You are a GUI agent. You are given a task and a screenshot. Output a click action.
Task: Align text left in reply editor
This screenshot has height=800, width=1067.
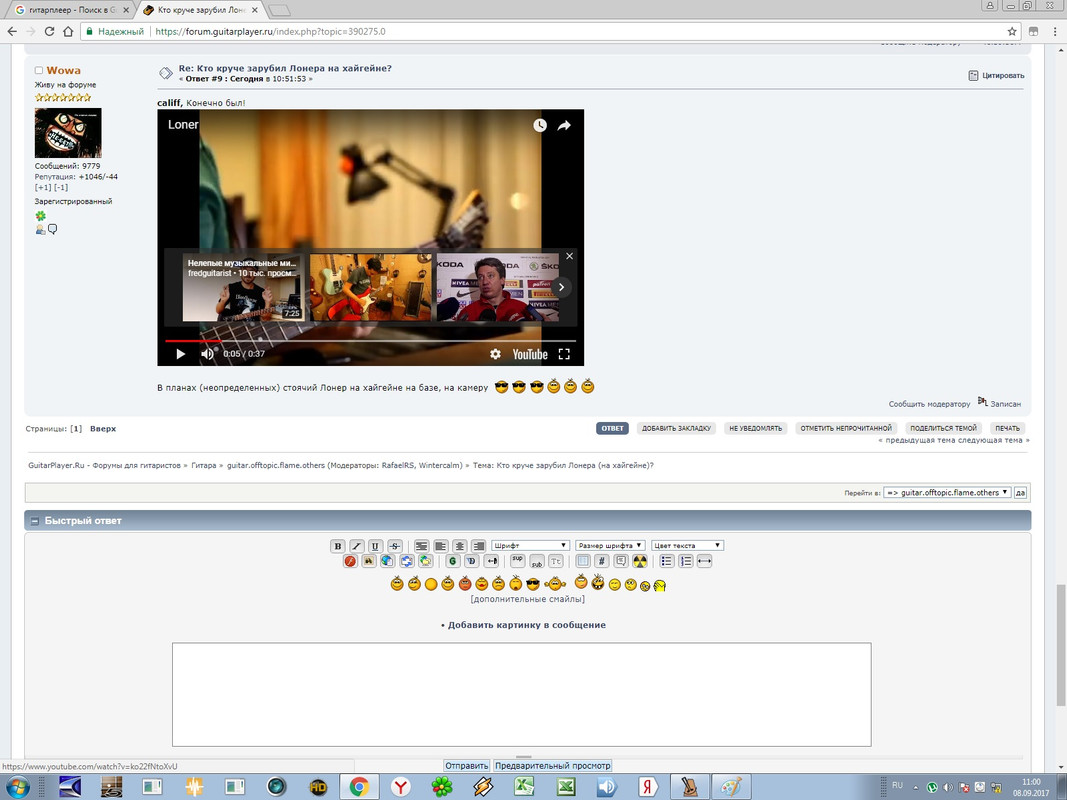(x=440, y=546)
